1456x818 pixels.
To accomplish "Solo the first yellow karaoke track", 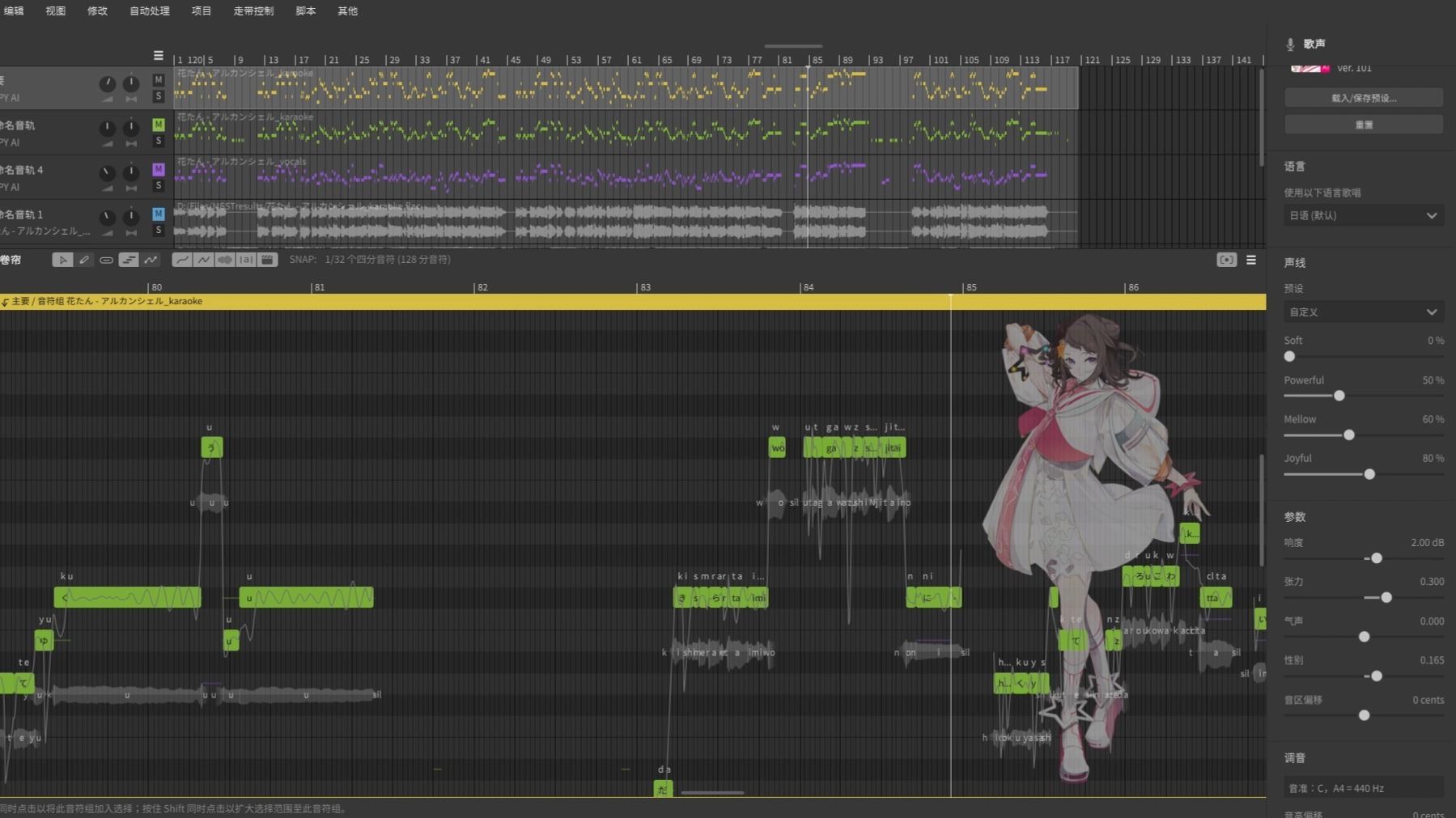I will [x=159, y=96].
